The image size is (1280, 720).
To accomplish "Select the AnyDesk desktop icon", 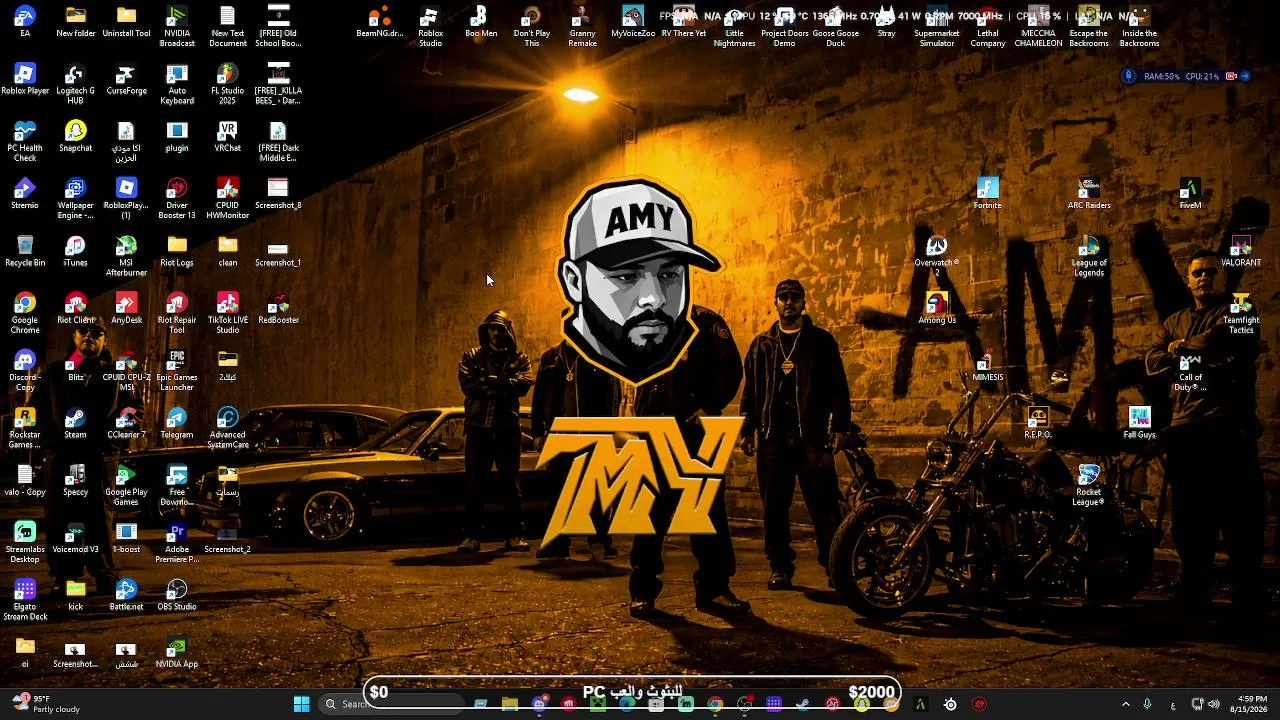I will pyautogui.click(x=126, y=308).
